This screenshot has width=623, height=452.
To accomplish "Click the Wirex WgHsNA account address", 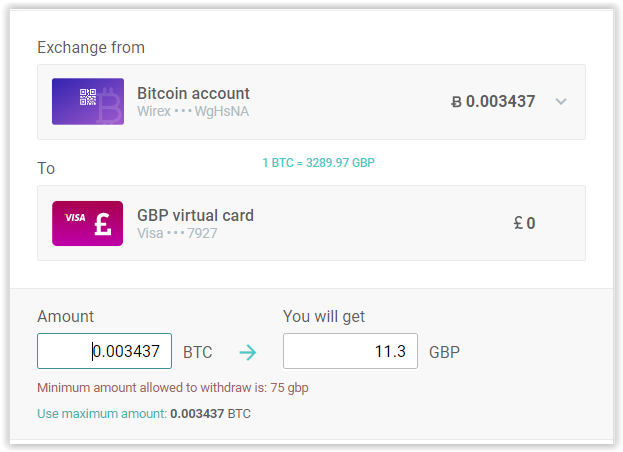I will coord(193,112).
